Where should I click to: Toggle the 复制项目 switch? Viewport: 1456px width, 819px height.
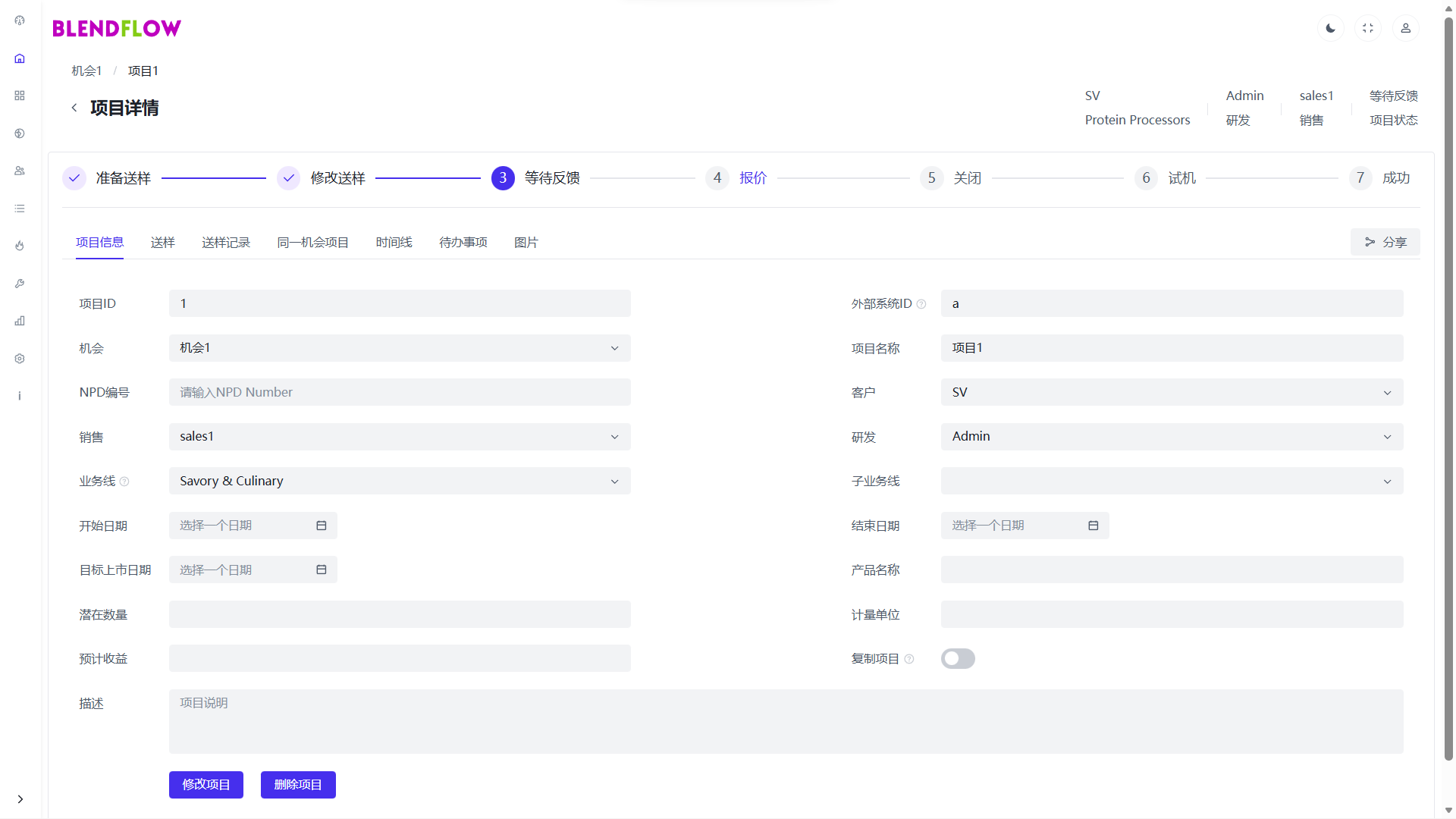[x=958, y=658]
